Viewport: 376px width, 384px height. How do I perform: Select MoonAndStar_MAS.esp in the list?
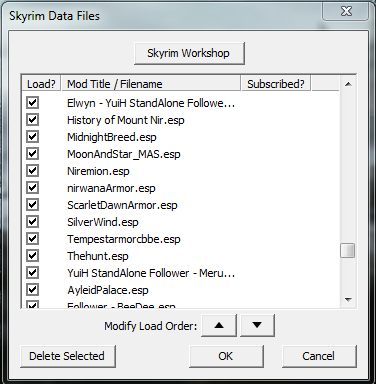(124, 154)
